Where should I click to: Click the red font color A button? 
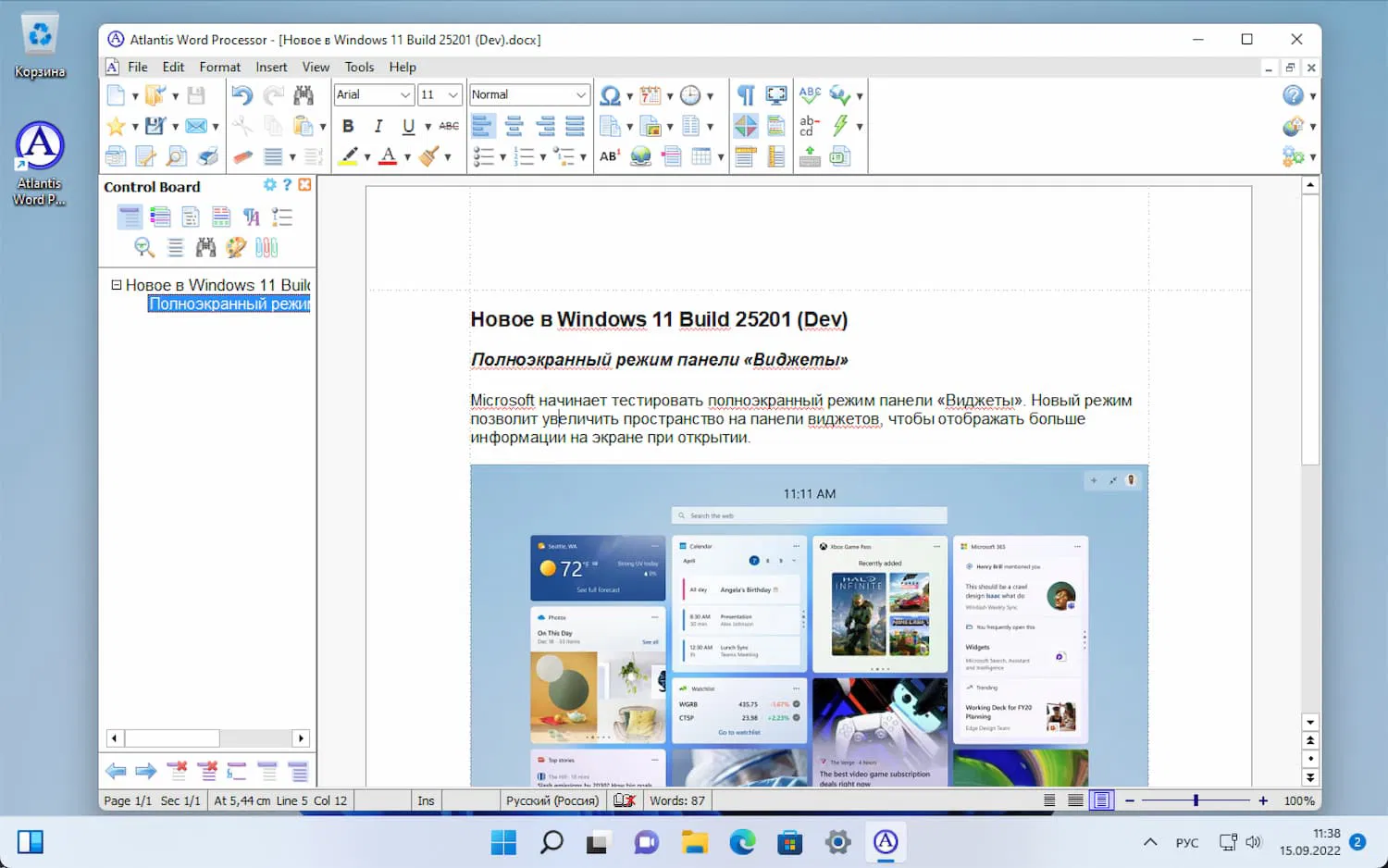[x=389, y=156]
